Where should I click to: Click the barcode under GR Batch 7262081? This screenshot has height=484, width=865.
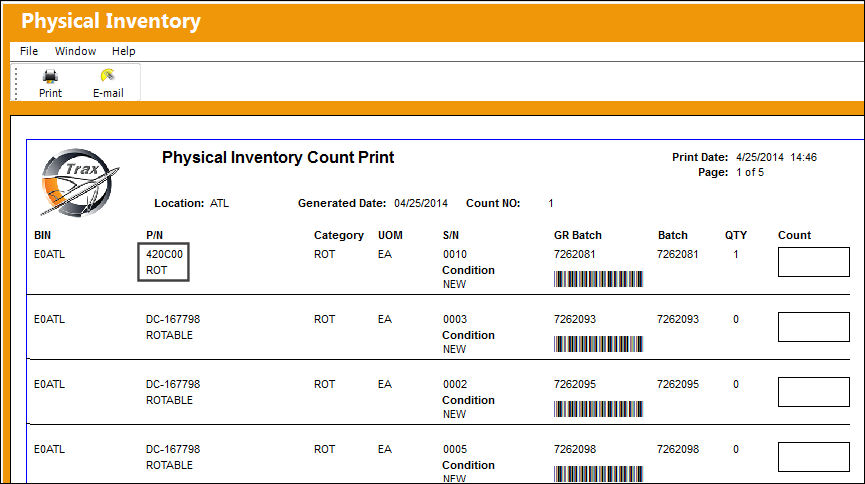599,279
